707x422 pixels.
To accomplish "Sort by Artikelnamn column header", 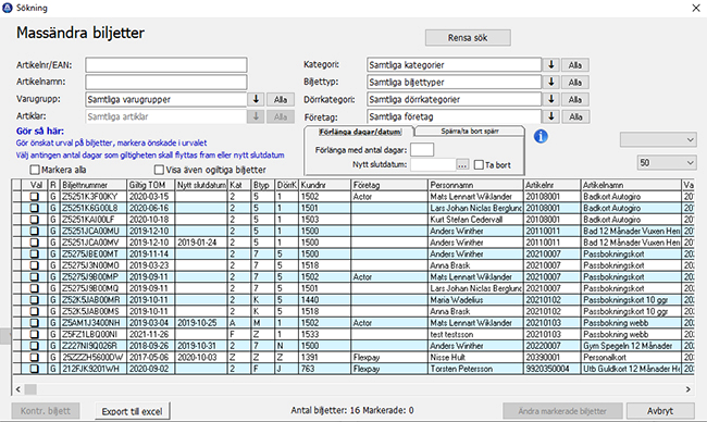I will [630, 185].
